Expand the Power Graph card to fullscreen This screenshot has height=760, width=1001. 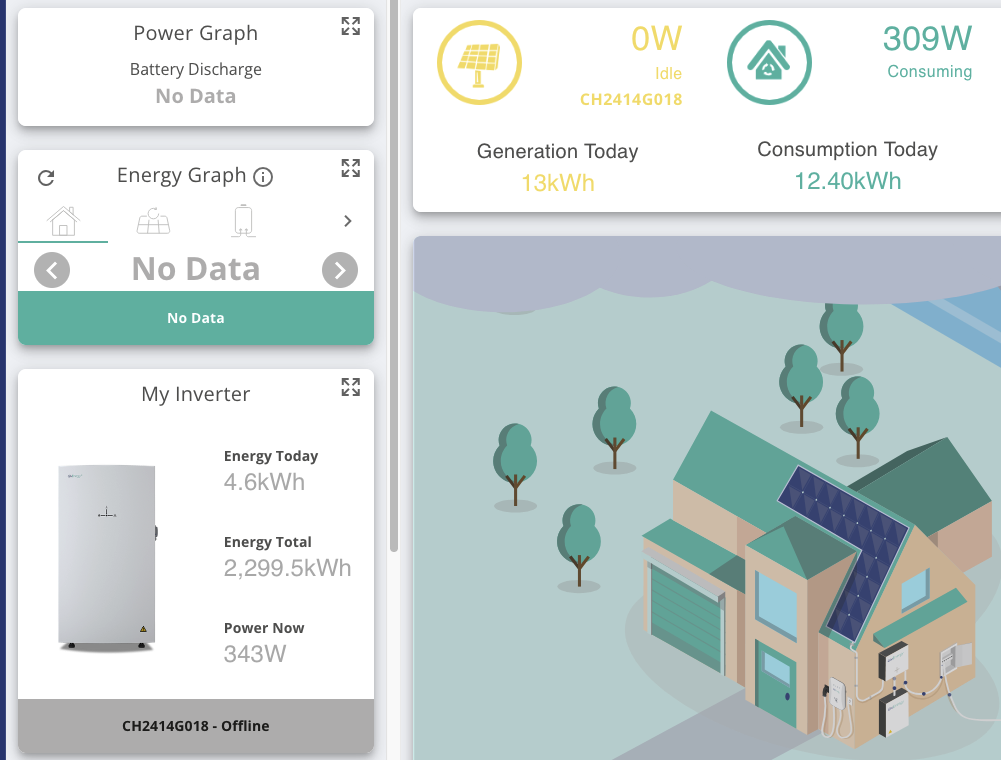(350, 26)
